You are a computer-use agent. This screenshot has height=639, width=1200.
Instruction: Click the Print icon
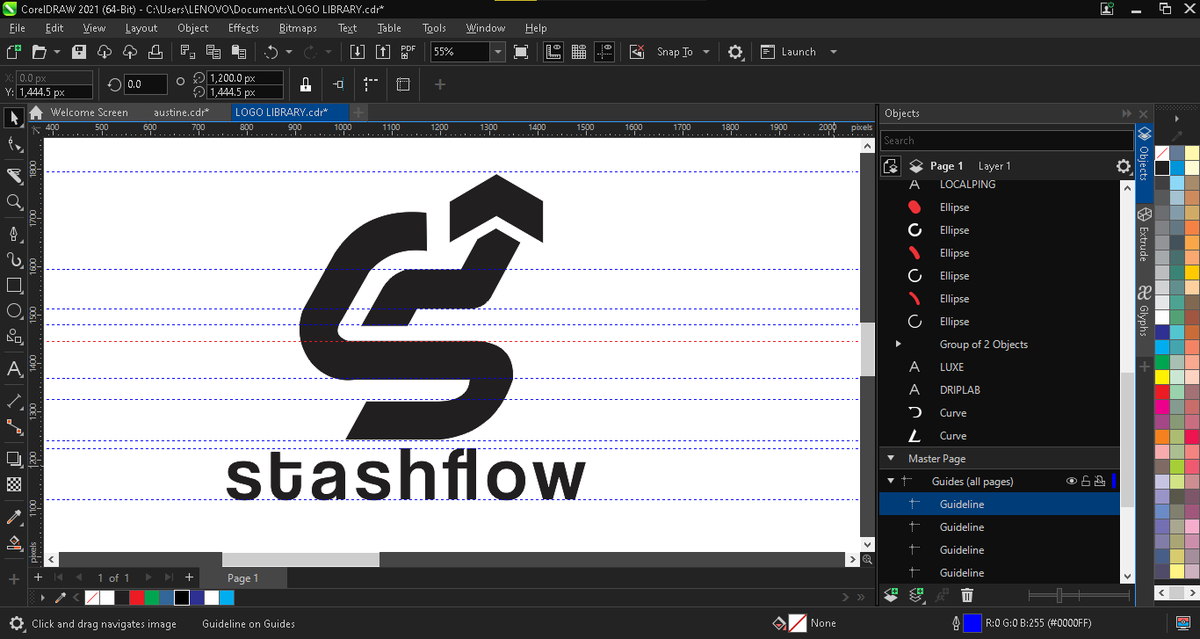pyautogui.click(x=155, y=52)
